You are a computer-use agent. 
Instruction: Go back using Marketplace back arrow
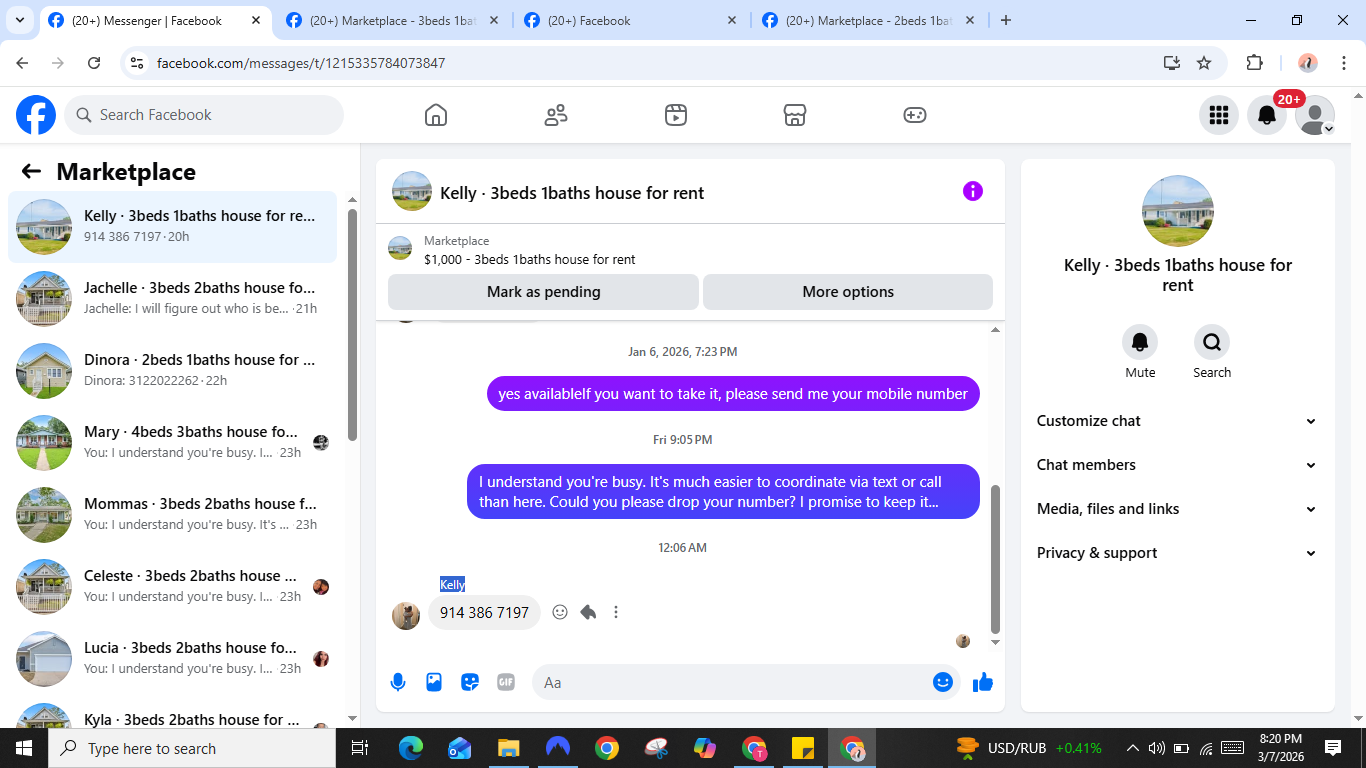click(31, 171)
